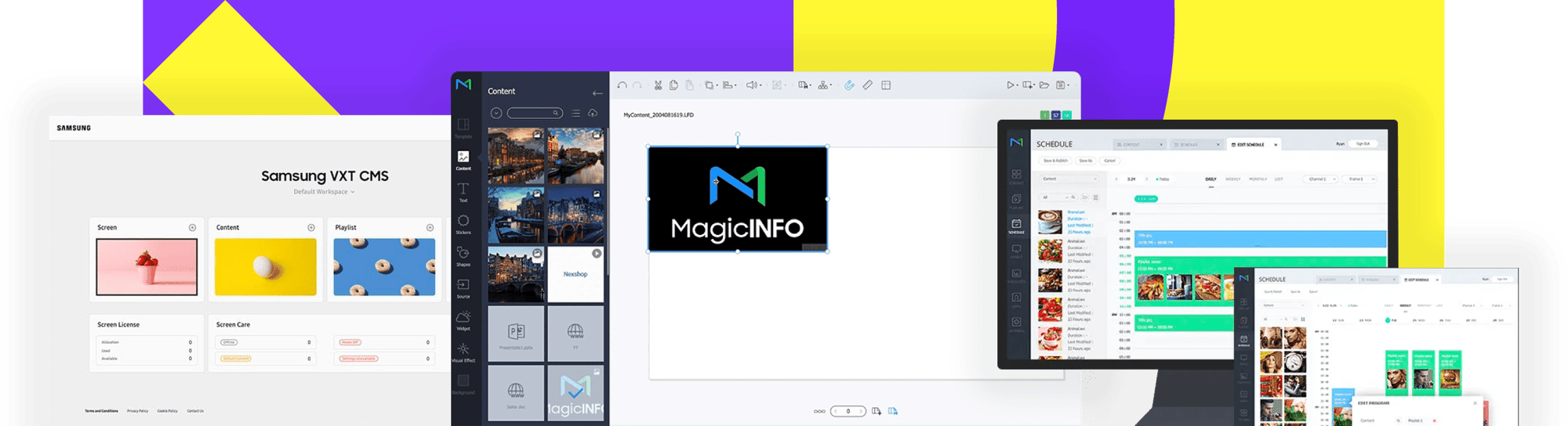Open the Save disk dropdown icon
This screenshot has width=1568, height=426.
tap(1062, 85)
